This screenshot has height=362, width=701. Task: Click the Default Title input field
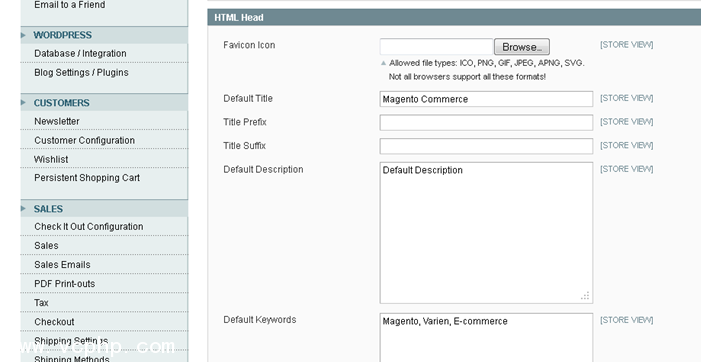486,99
